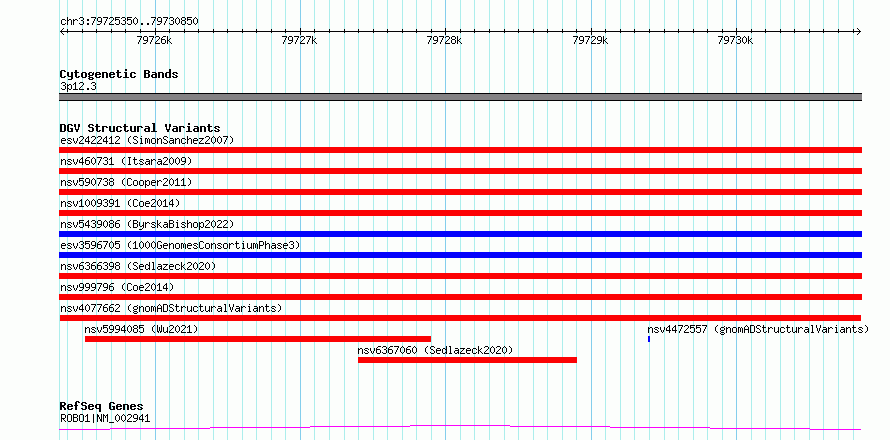Click the nsv590738 (Cooper2011) label
The height and width of the screenshot is (440, 890).
coord(126,182)
